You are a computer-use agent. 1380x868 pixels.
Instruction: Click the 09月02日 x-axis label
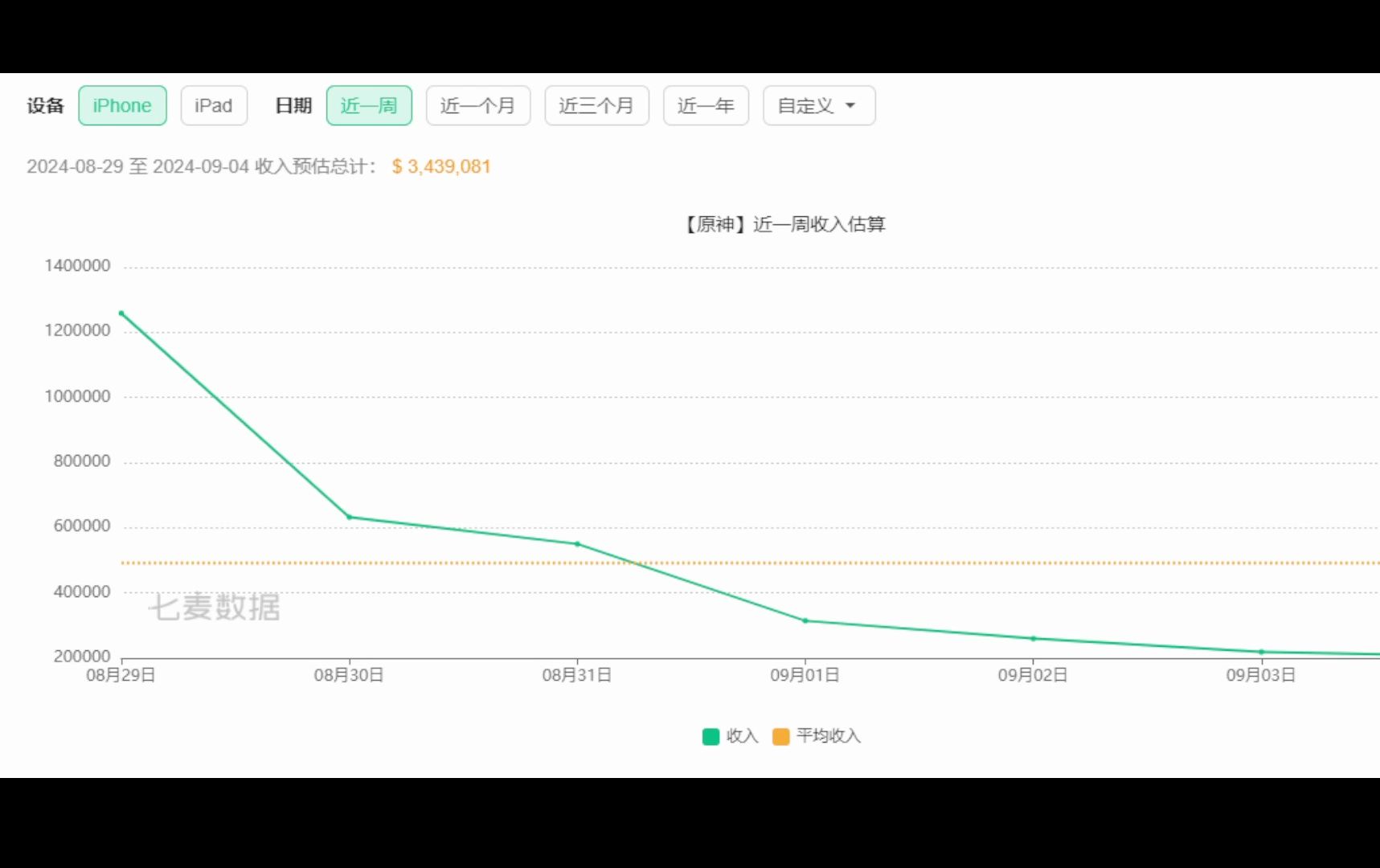click(x=1033, y=675)
